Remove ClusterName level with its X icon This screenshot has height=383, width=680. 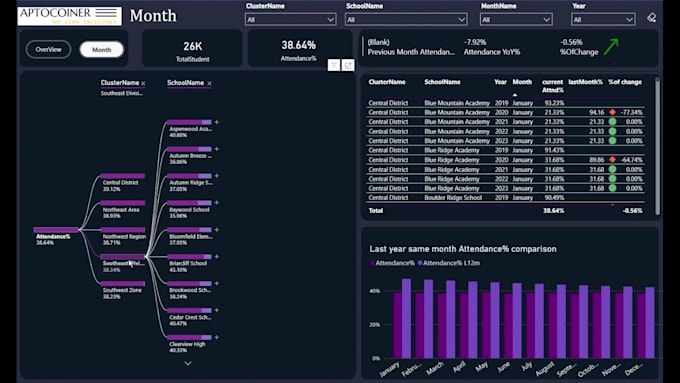tap(143, 83)
